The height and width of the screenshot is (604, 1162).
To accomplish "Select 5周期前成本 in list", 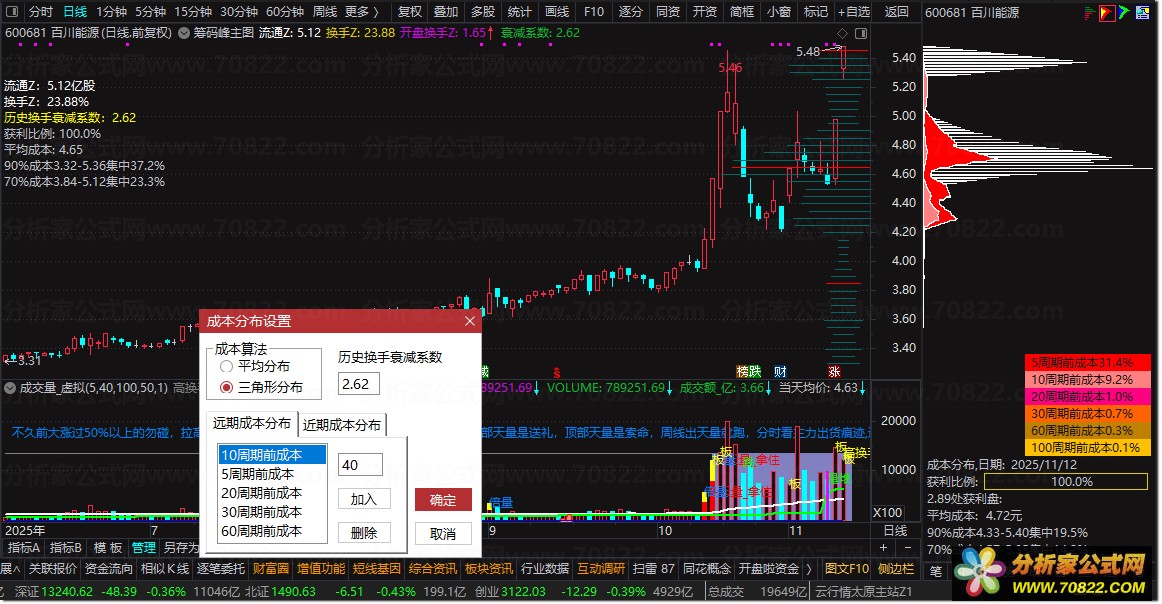I will 272,474.
